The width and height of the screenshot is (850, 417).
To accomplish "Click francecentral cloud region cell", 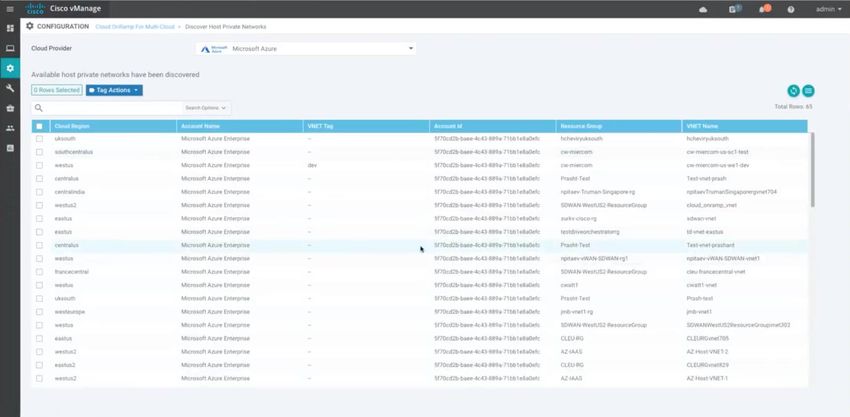I will pyautogui.click(x=72, y=272).
